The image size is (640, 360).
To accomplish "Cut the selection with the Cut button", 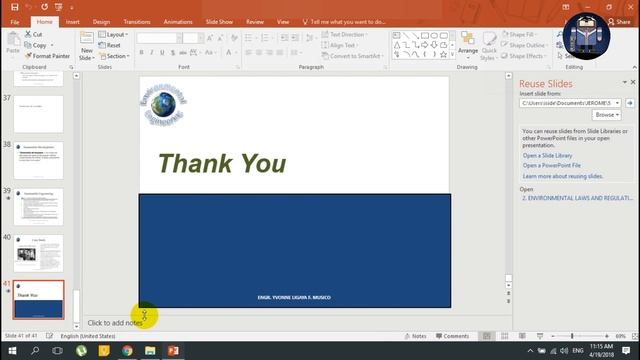I will click(x=33, y=34).
